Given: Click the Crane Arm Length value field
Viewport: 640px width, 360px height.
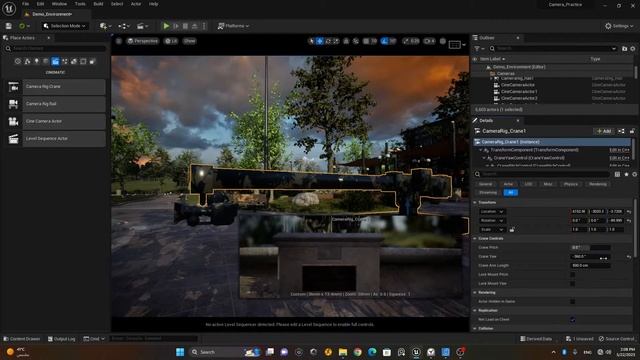Looking at the screenshot, I should tap(590, 266).
